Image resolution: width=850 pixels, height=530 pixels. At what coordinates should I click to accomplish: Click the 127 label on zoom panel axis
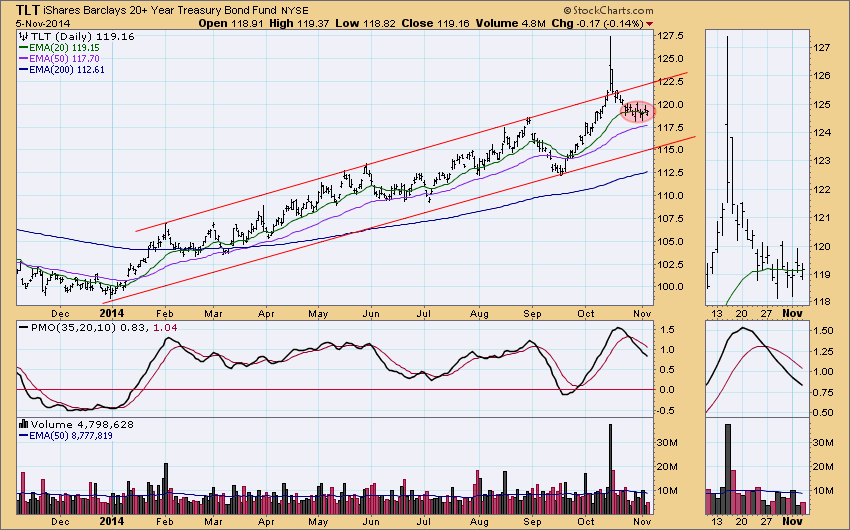(x=822, y=48)
